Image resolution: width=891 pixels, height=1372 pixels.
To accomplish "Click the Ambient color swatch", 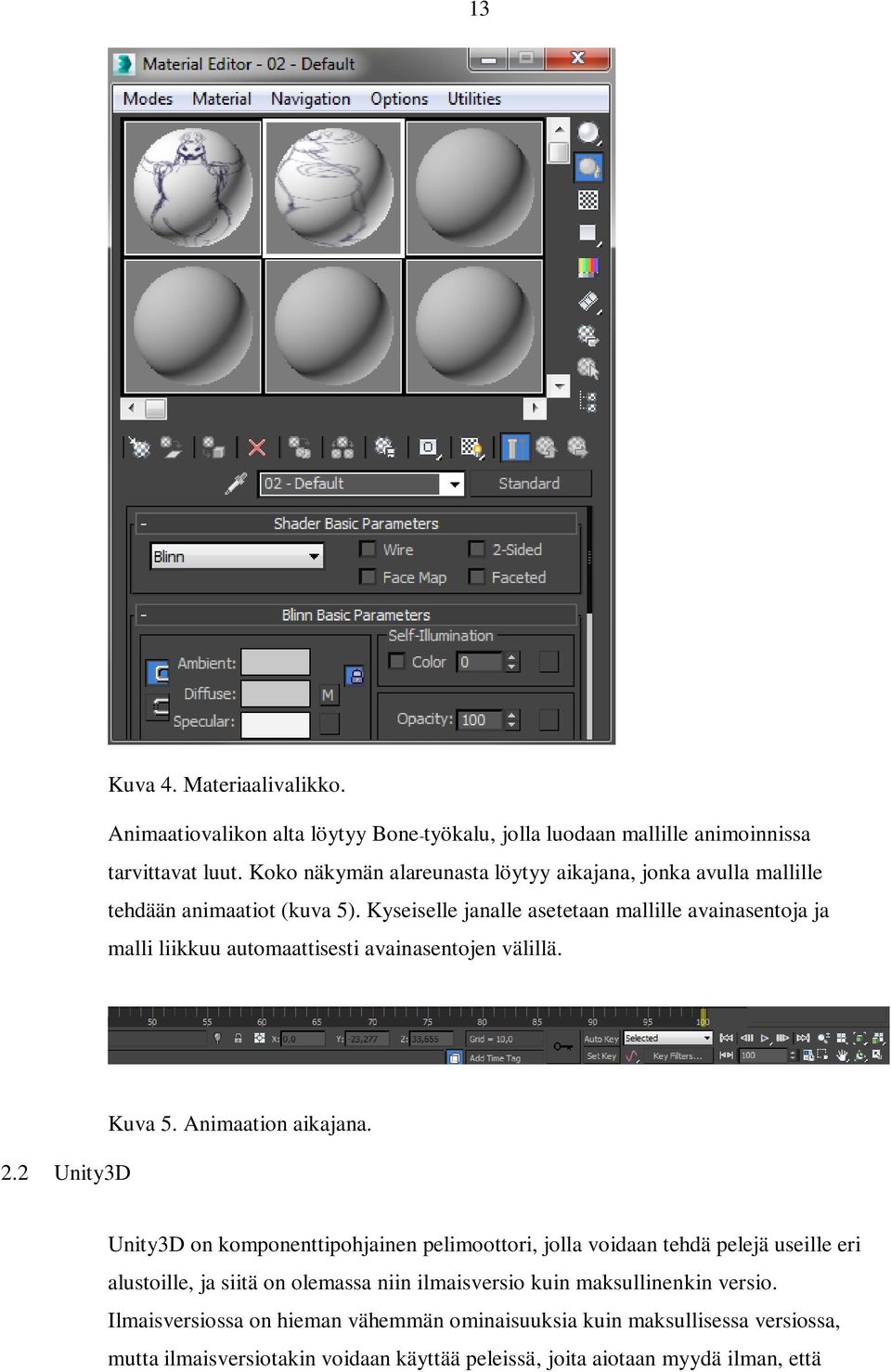I will pyautogui.click(x=276, y=662).
